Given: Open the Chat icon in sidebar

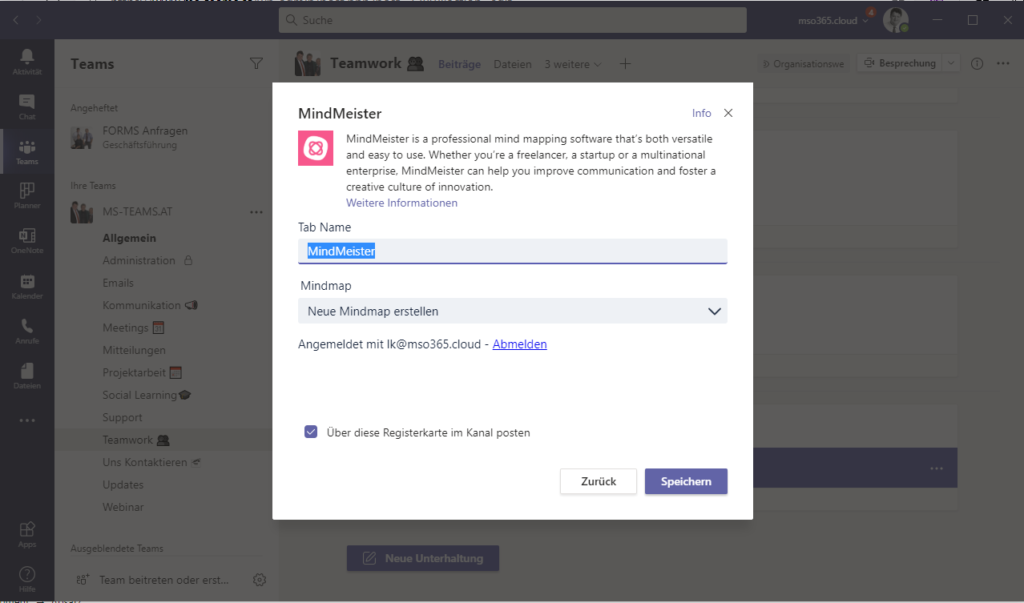Looking at the screenshot, I should (x=27, y=106).
